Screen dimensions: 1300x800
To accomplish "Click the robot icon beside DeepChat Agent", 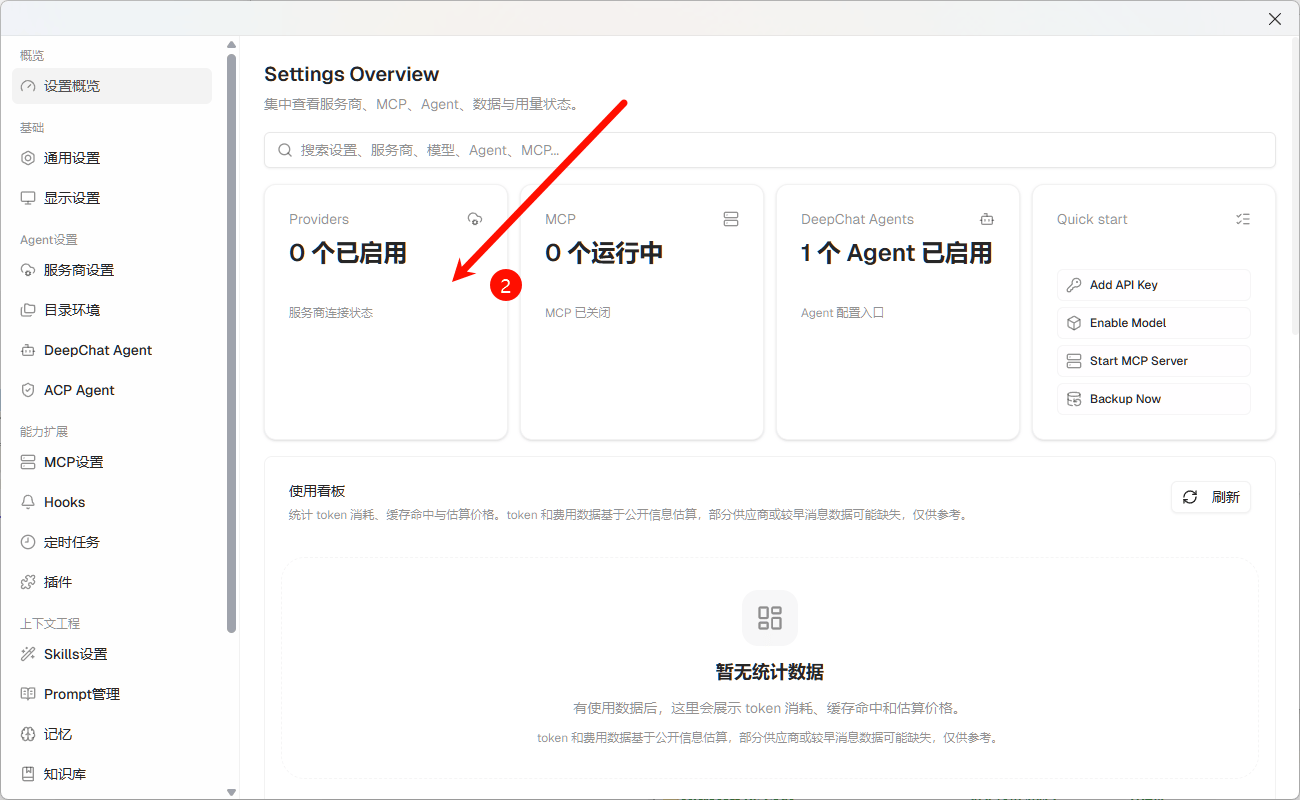I will point(28,350).
